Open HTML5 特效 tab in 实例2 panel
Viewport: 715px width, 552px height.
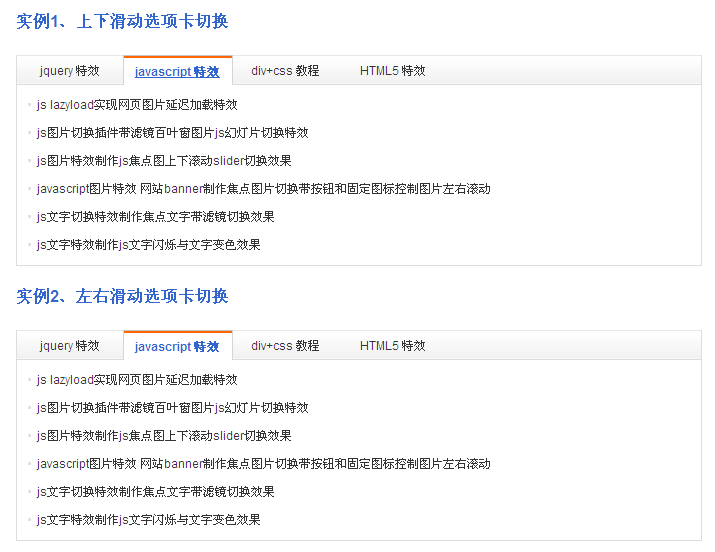(392, 346)
